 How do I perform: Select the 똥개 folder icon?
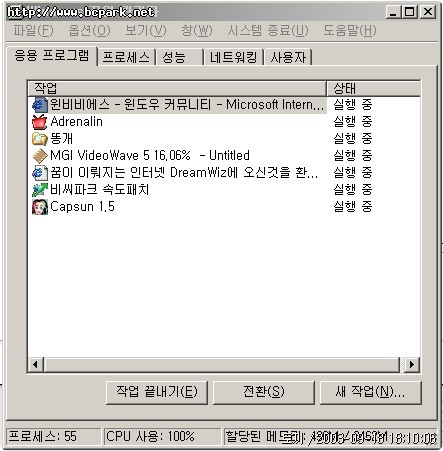pyautogui.click(x=40, y=139)
